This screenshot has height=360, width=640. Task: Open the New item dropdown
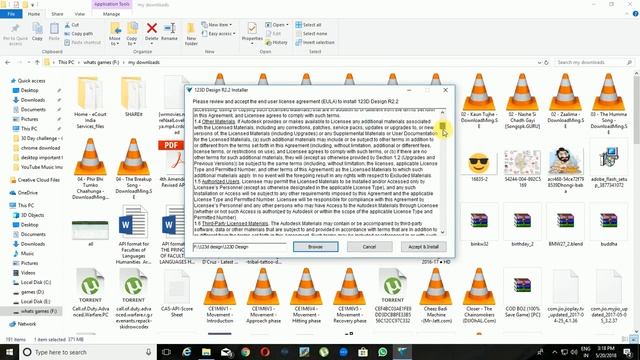[x=217, y=25]
